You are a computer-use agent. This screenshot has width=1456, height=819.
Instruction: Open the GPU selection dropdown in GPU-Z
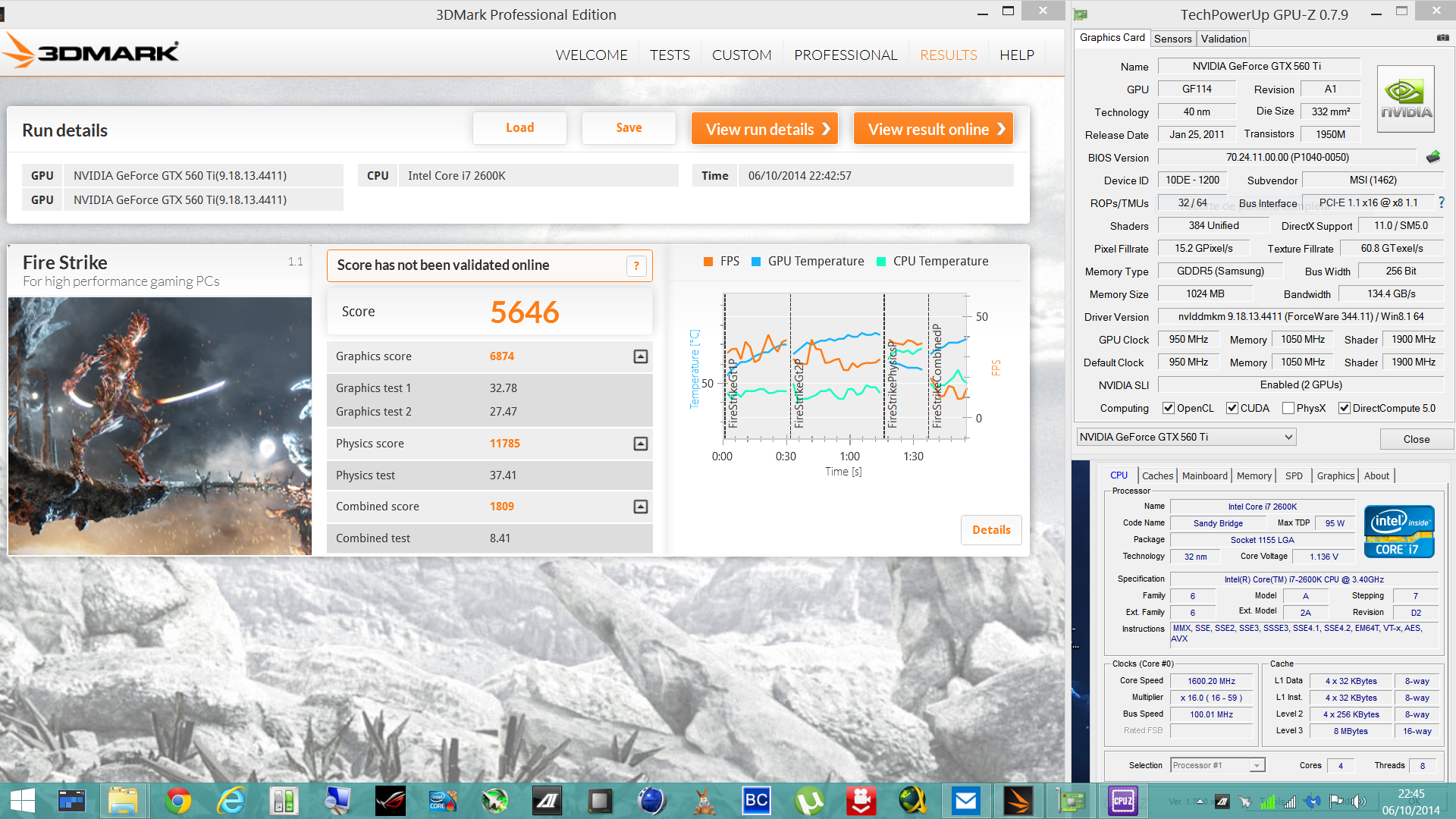click(1186, 437)
